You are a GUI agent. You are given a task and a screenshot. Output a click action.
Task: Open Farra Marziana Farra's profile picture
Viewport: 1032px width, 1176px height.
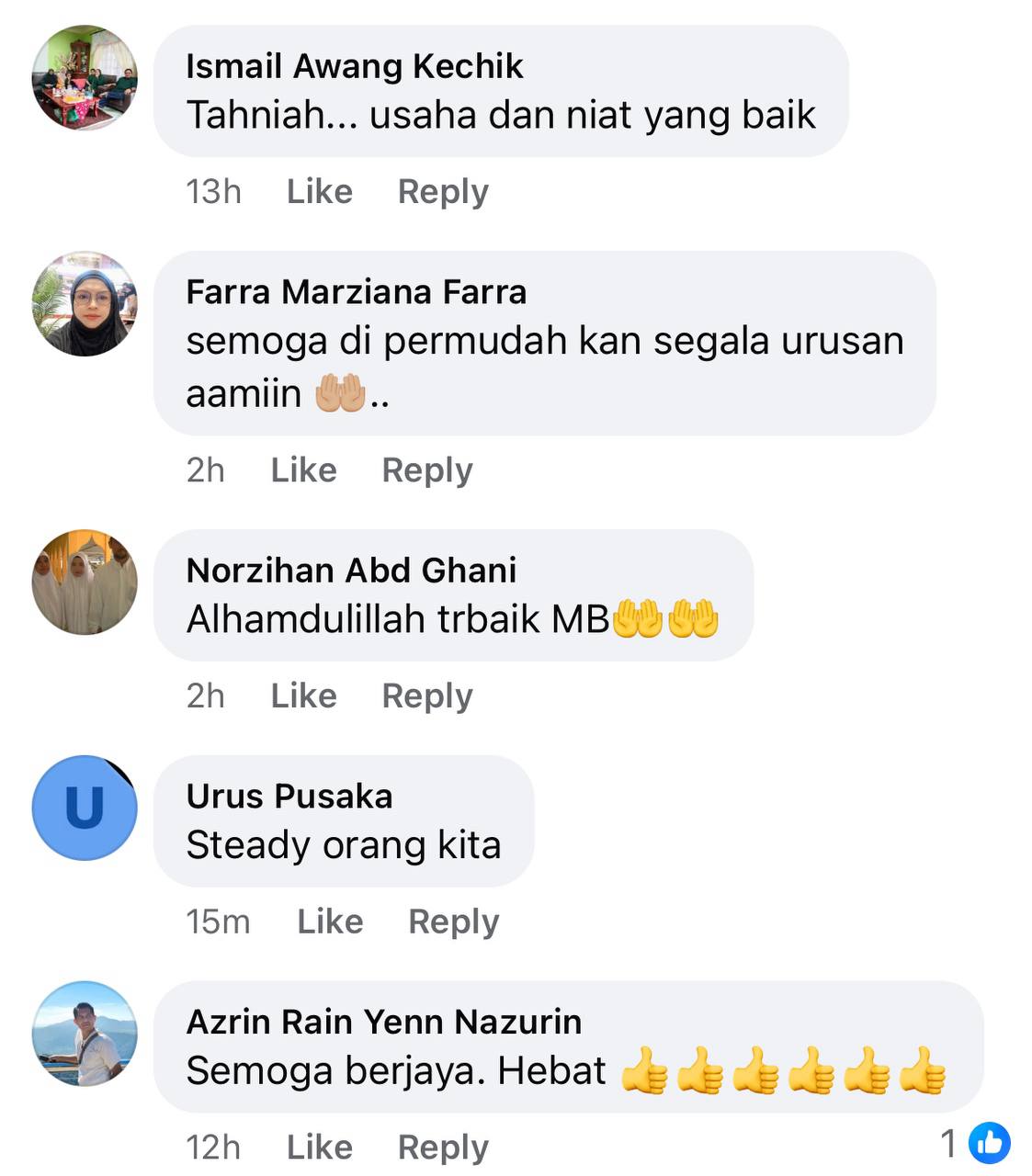pos(85,303)
